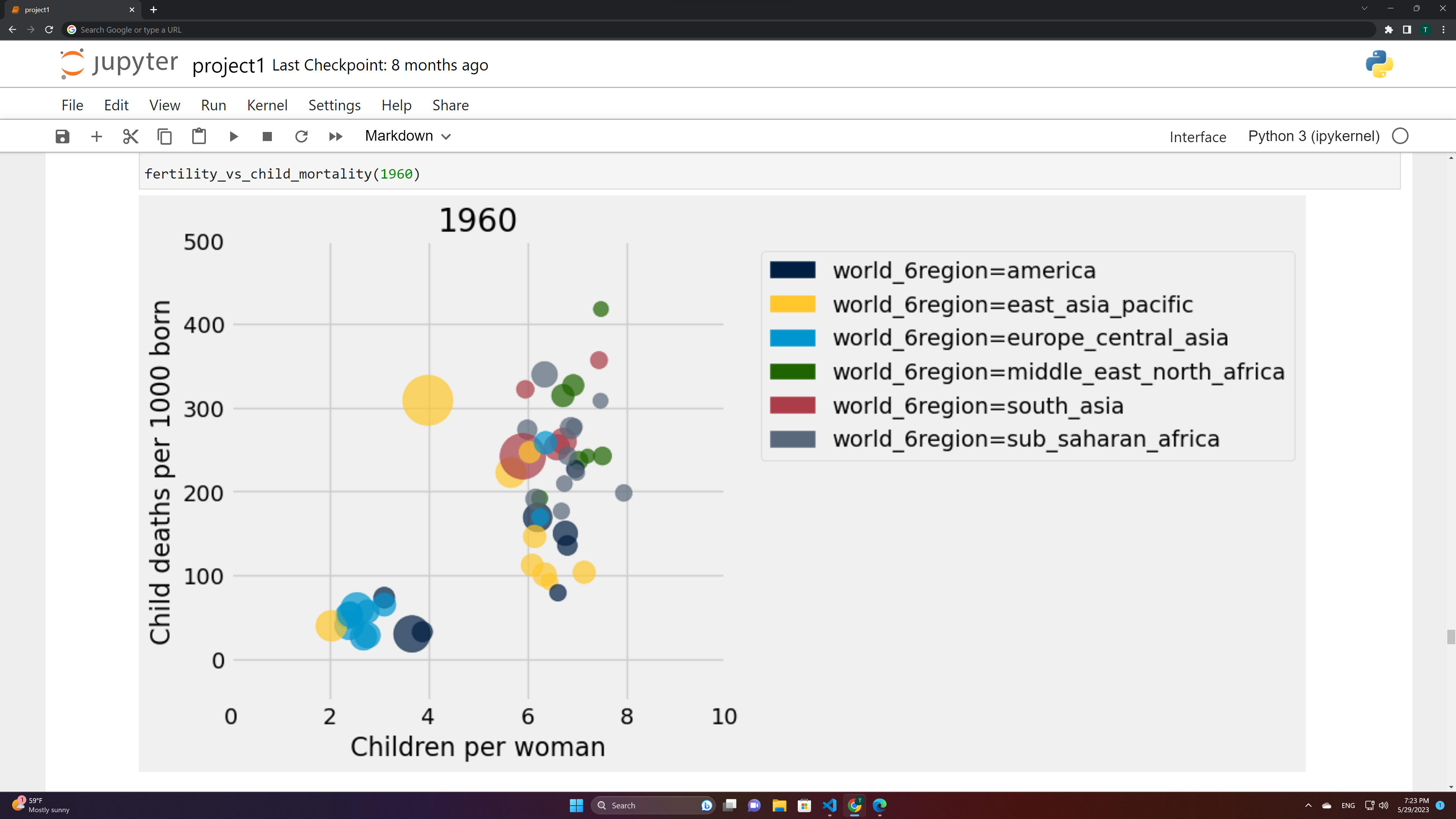The image size is (1456, 819).
Task: Insert a new cell with the plus icon
Action: [97, 136]
